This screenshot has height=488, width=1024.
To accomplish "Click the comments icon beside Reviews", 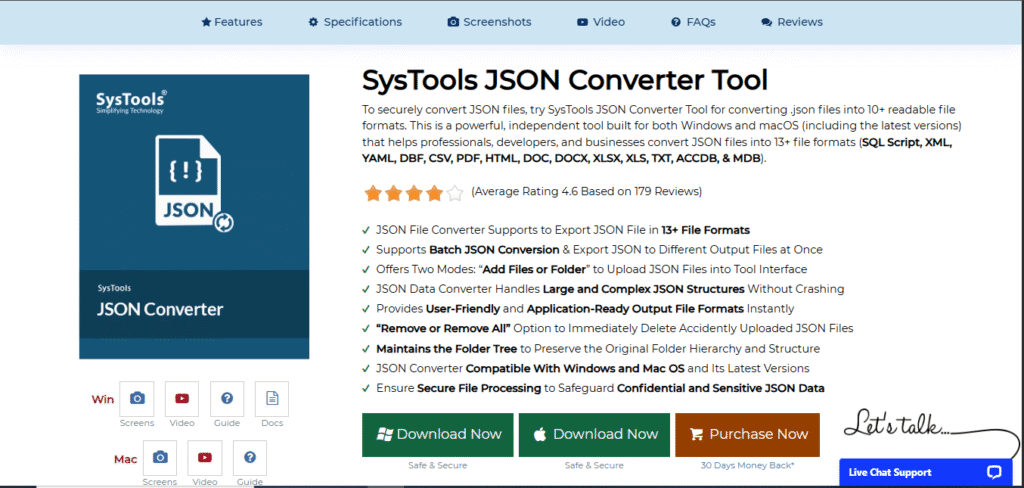I will (767, 22).
